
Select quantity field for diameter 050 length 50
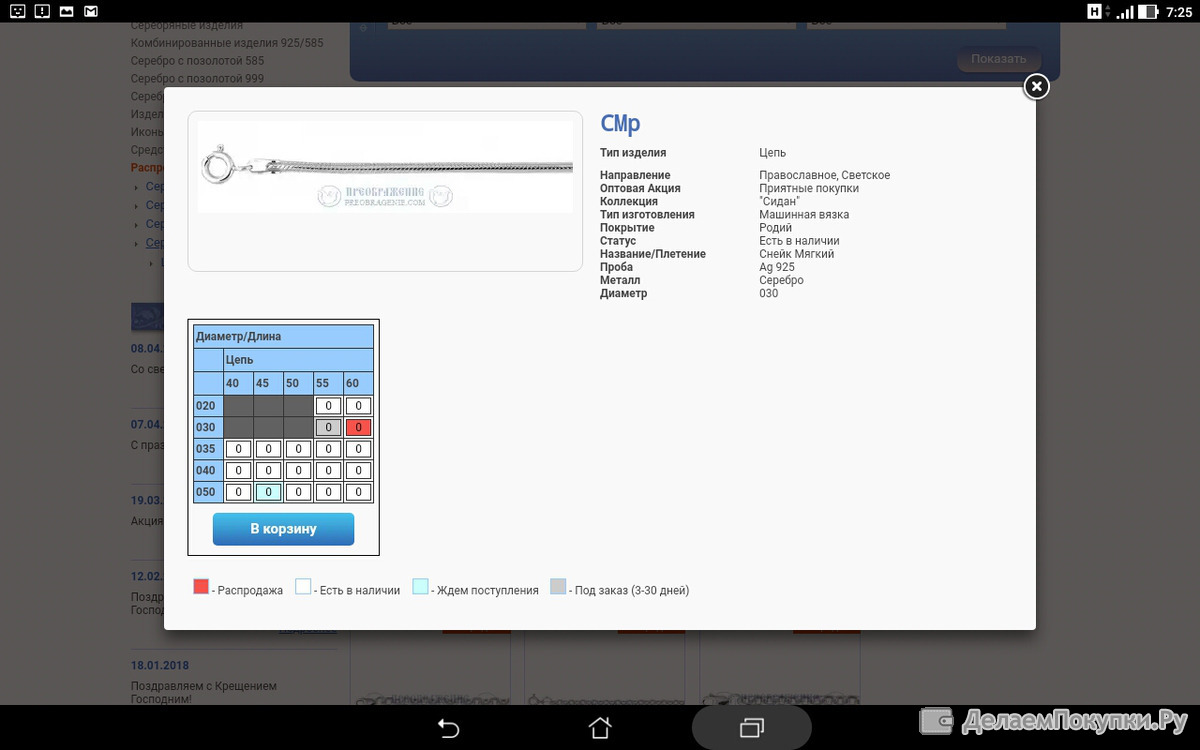coord(298,492)
